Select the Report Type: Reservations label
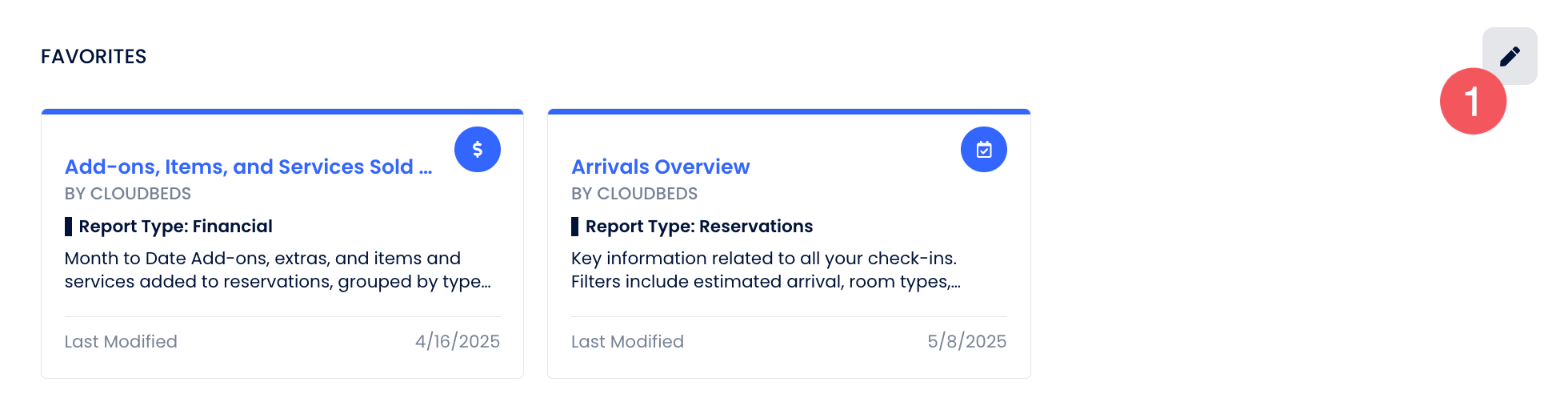 click(x=699, y=227)
